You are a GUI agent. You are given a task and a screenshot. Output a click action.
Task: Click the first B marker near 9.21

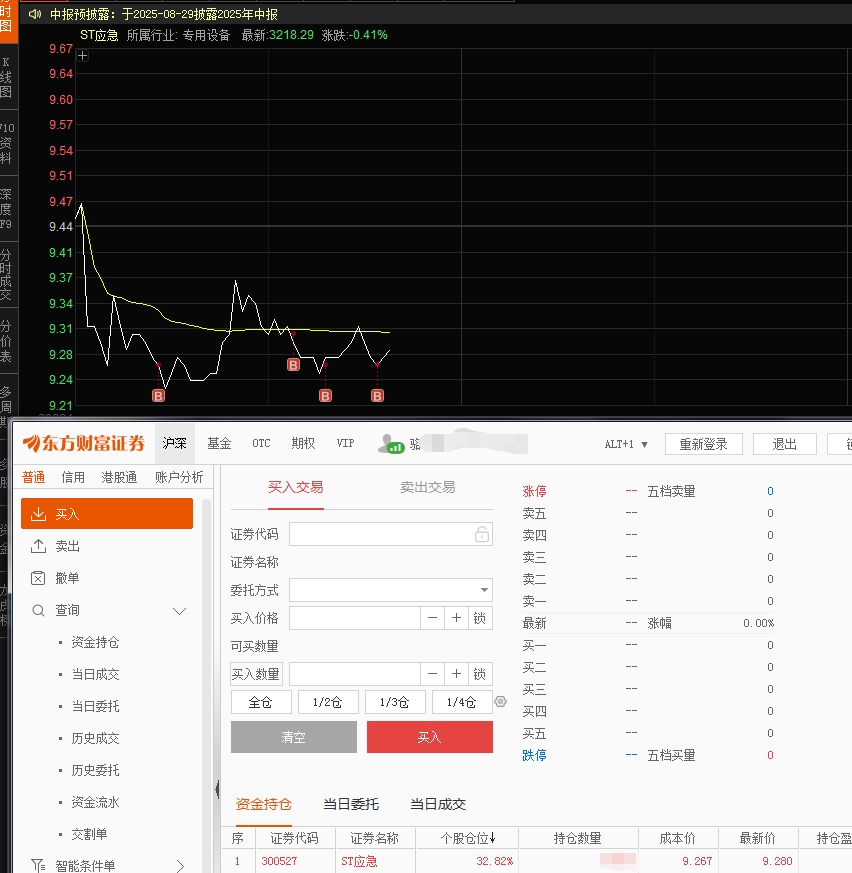pos(158,396)
